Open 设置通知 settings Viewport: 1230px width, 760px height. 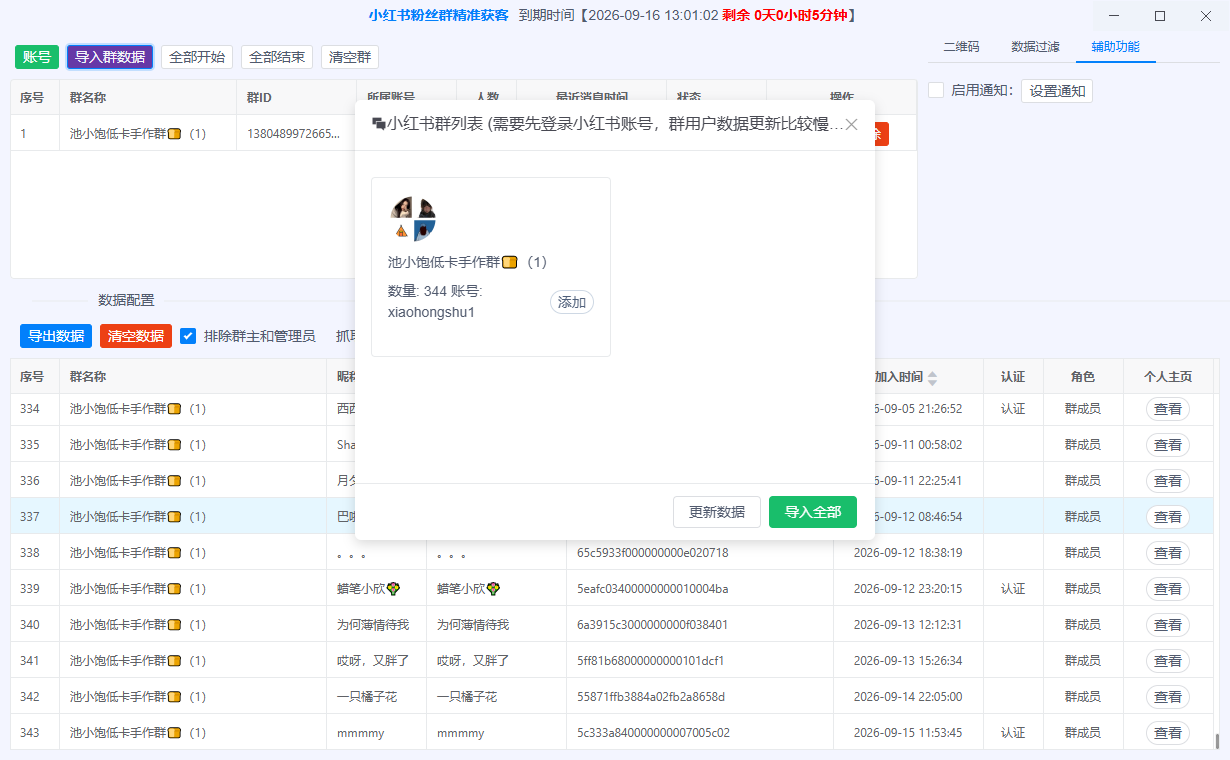click(1057, 91)
